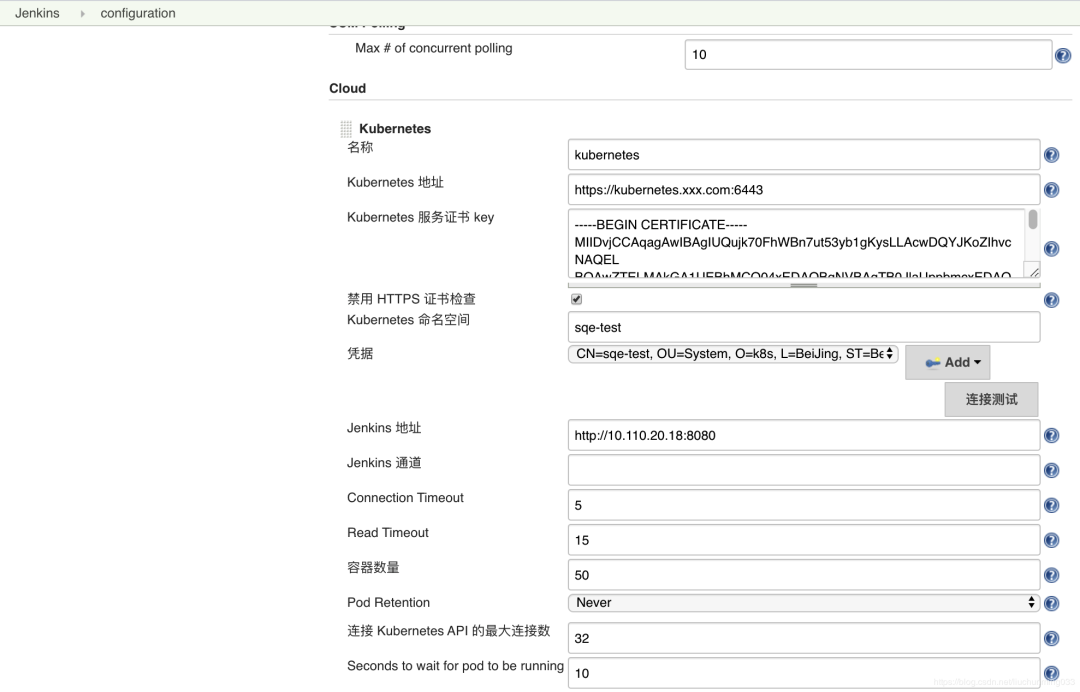Image resolution: width=1080 pixels, height=692 pixels.
Task: Click the textarea horizontal resize bar
Action: [x=804, y=284]
